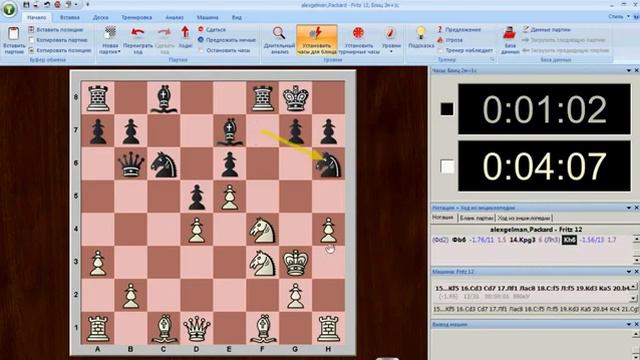This screenshot has width=640, height=360.
Task: Switch to the Доска ribbon tab
Action: point(100,18)
